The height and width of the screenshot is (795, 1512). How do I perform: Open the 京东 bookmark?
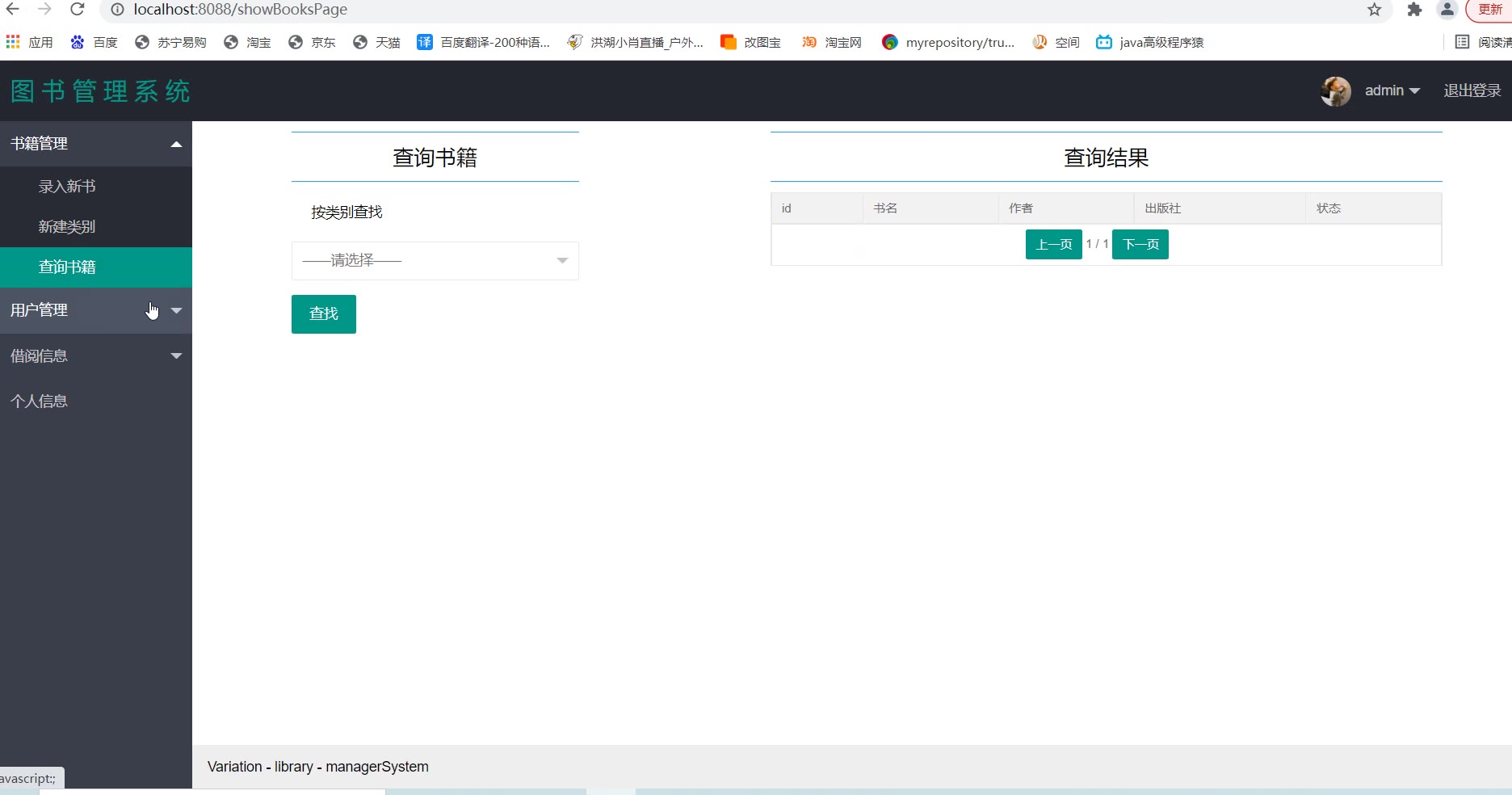click(312, 42)
